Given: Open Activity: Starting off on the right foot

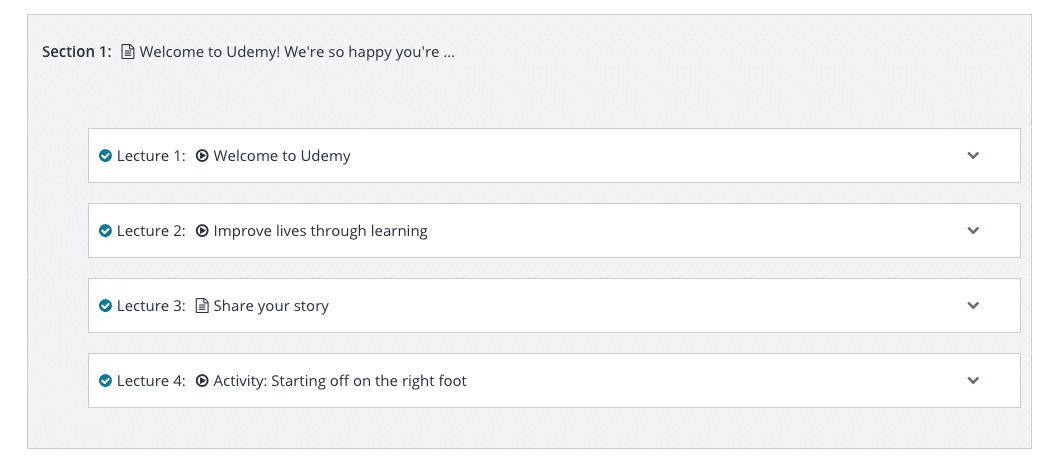Looking at the screenshot, I should pyautogui.click(x=340, y=381).
